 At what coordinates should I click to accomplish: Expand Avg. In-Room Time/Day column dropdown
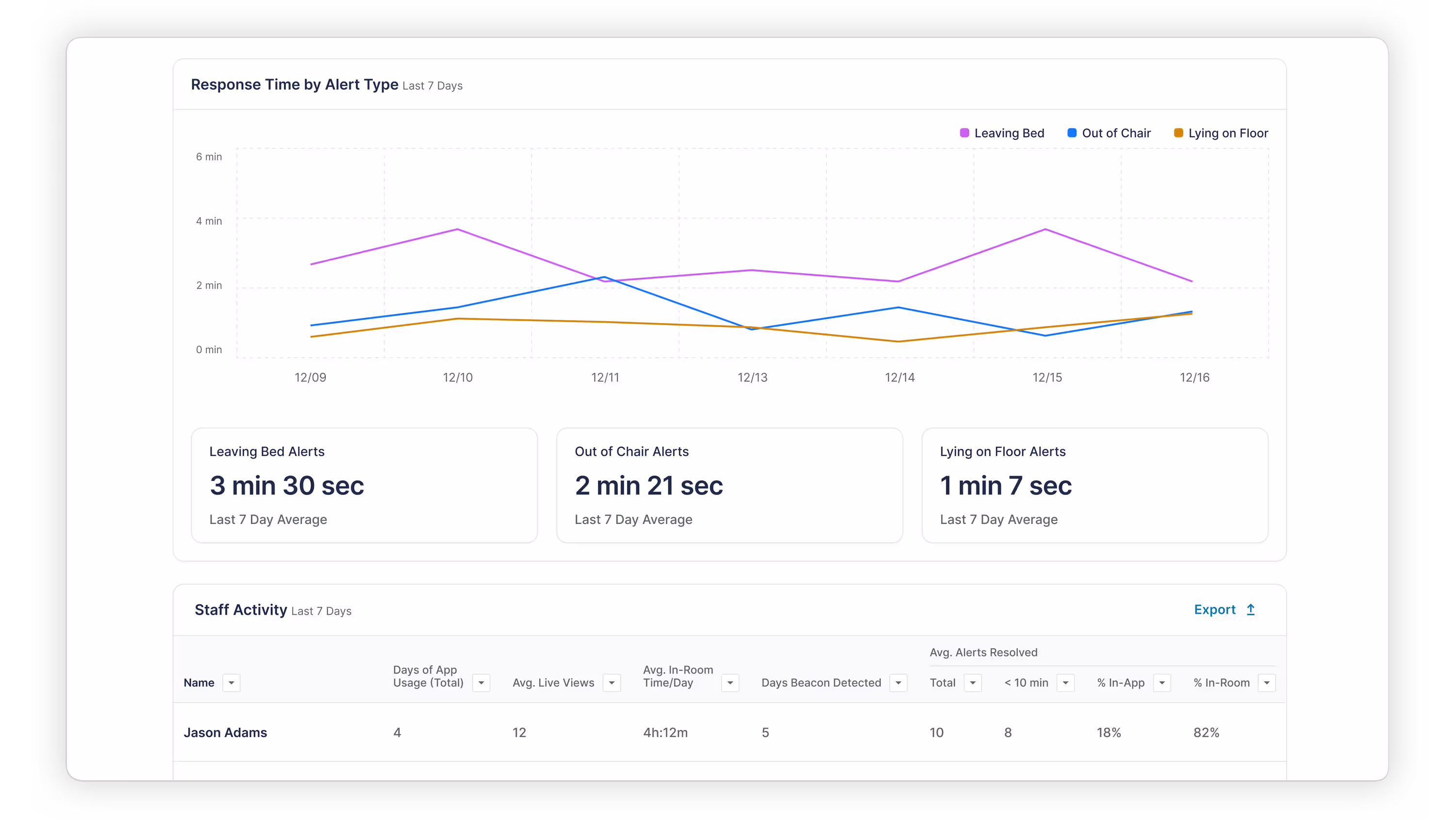coord(729,683)
